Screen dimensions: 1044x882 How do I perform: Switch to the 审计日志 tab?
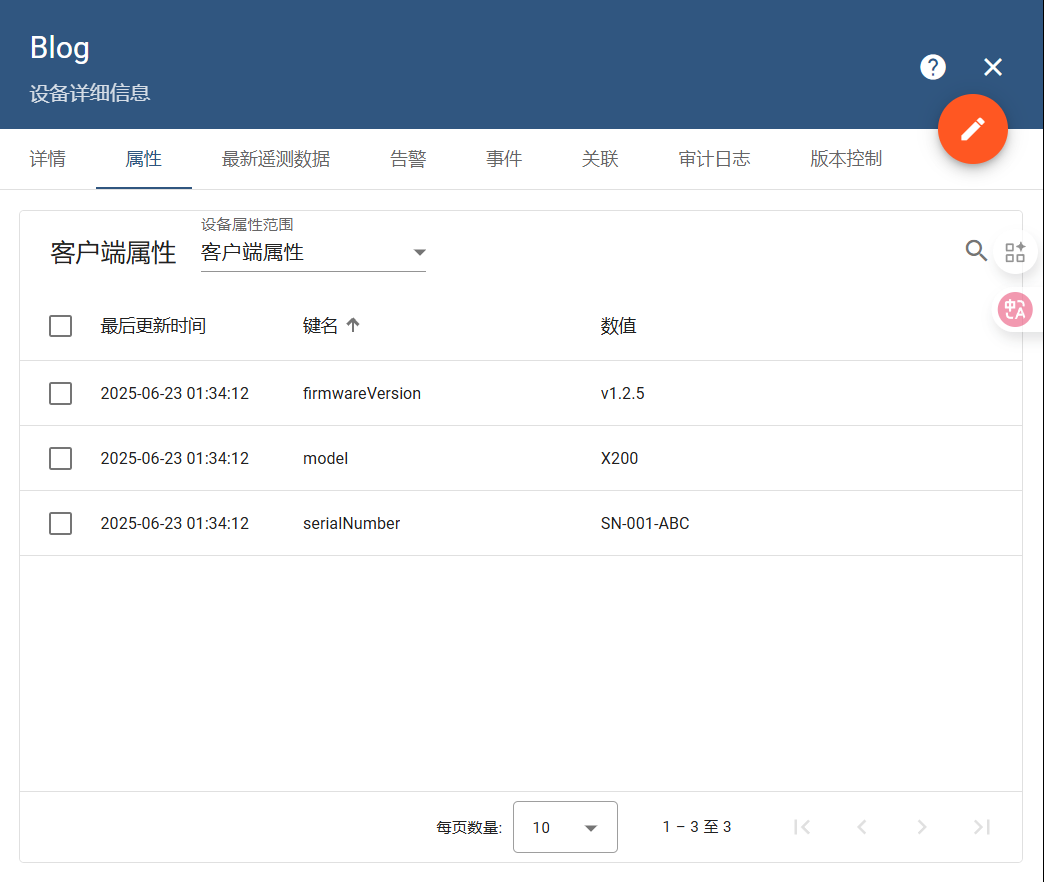[714, 159]
